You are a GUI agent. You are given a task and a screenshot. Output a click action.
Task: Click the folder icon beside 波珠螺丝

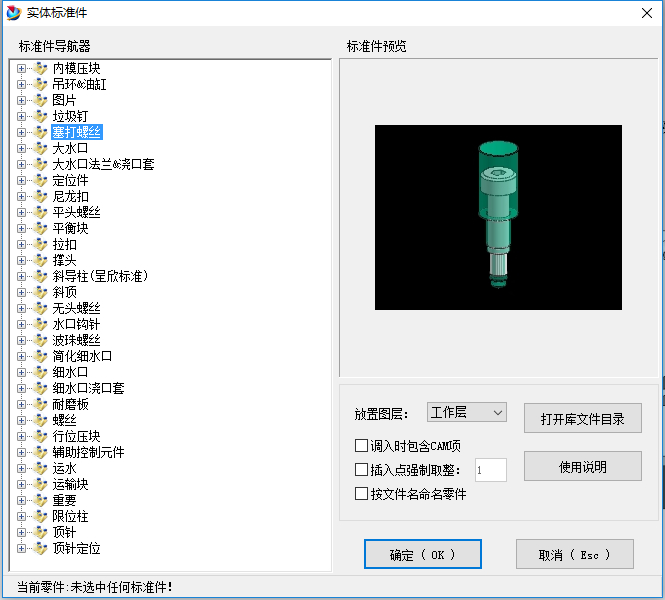point(40,340)
